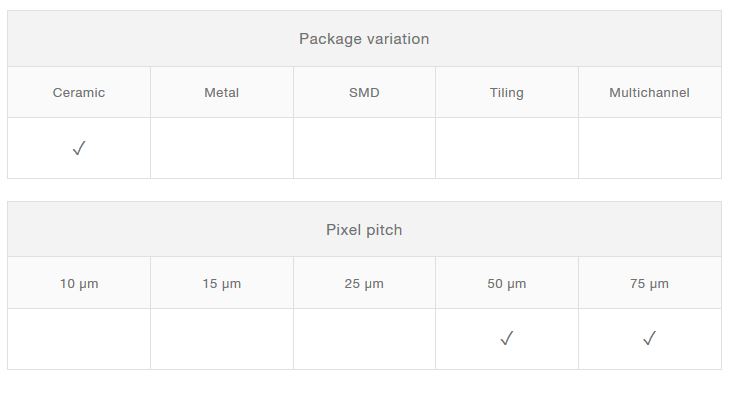Image resolution: width=731 pixels, height=401 pixels.
Task: Click the 10 μm column label
Action: (79, 284)
